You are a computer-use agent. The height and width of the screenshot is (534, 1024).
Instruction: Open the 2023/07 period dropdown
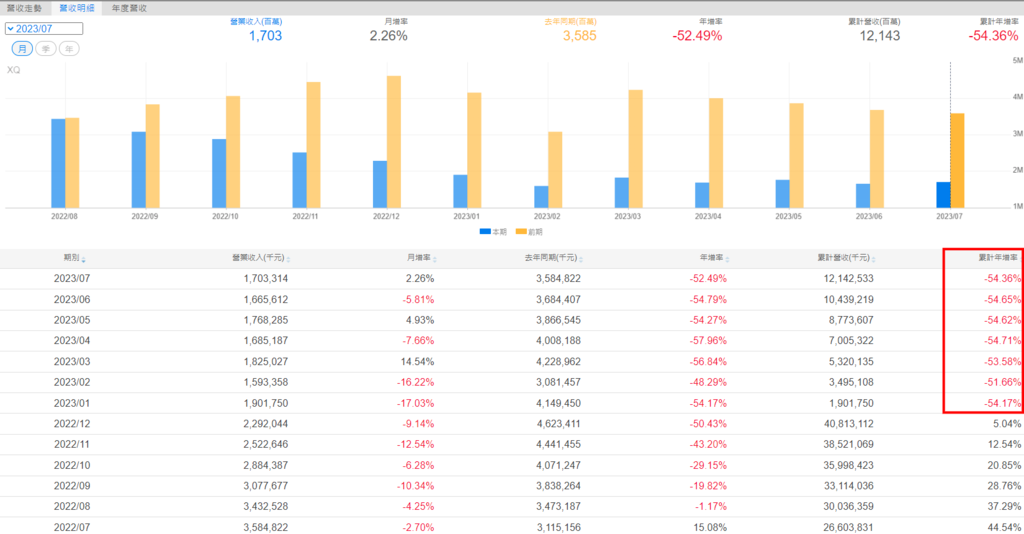(x=44, y=29)
